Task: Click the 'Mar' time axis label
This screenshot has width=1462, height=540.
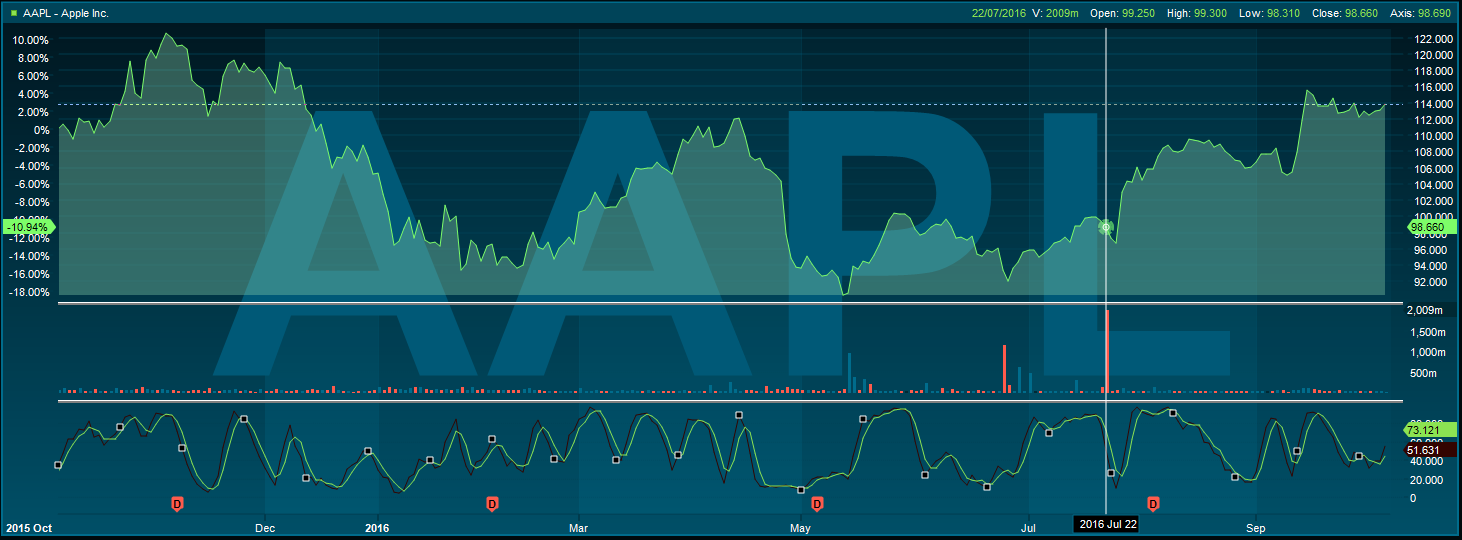Action: tap(578, 527)
